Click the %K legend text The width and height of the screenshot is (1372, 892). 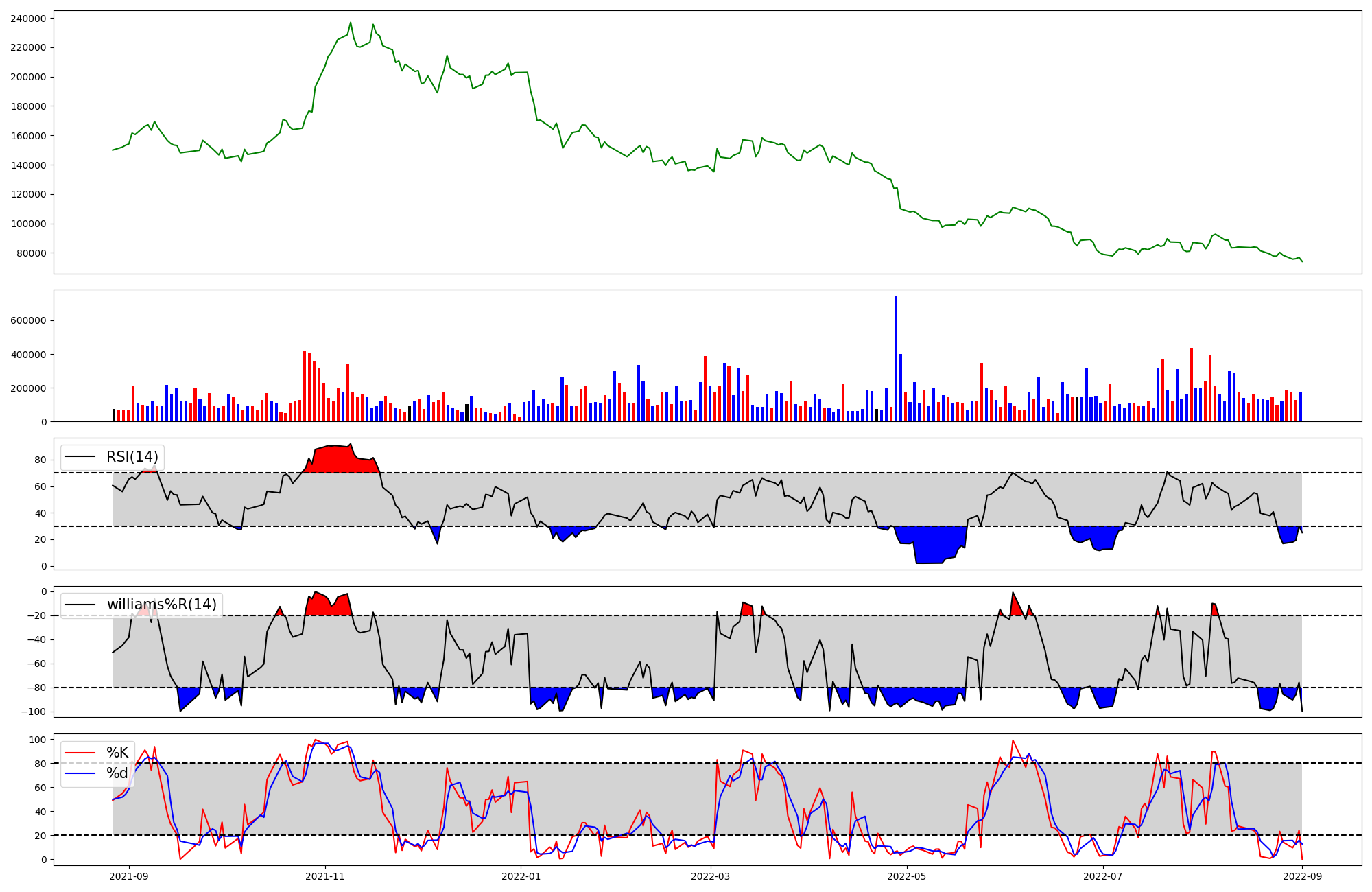click(117, 753)
